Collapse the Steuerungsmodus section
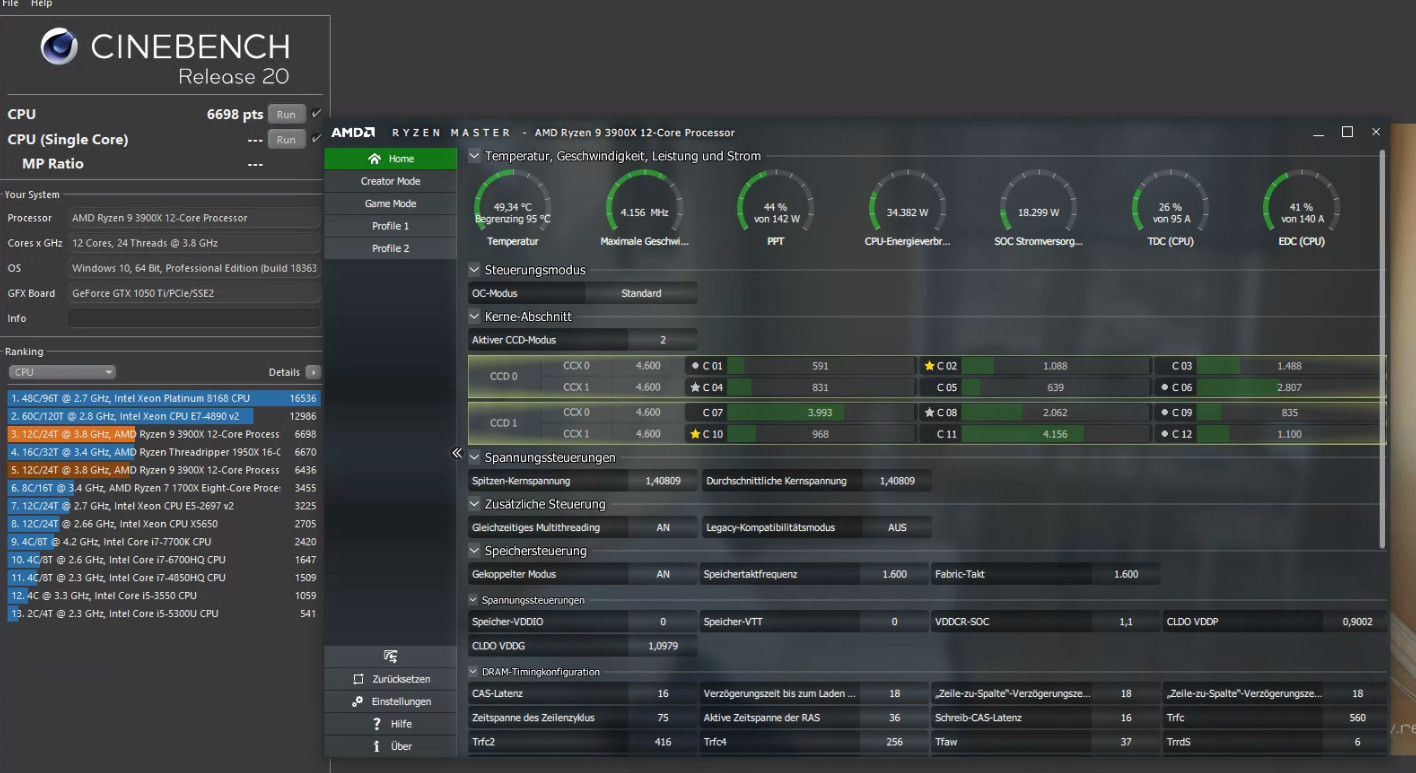This screenshot has width=1416, height=773. 474,270
